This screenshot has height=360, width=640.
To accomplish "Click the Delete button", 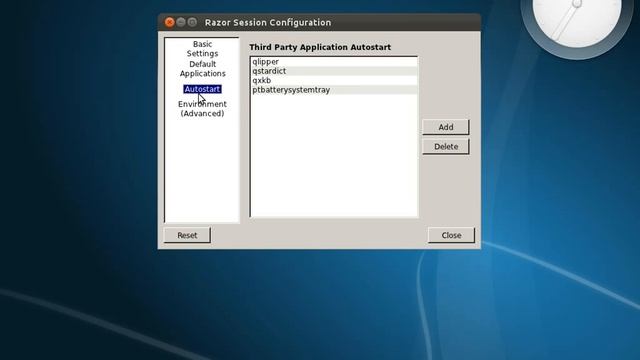I will point(446,147).
